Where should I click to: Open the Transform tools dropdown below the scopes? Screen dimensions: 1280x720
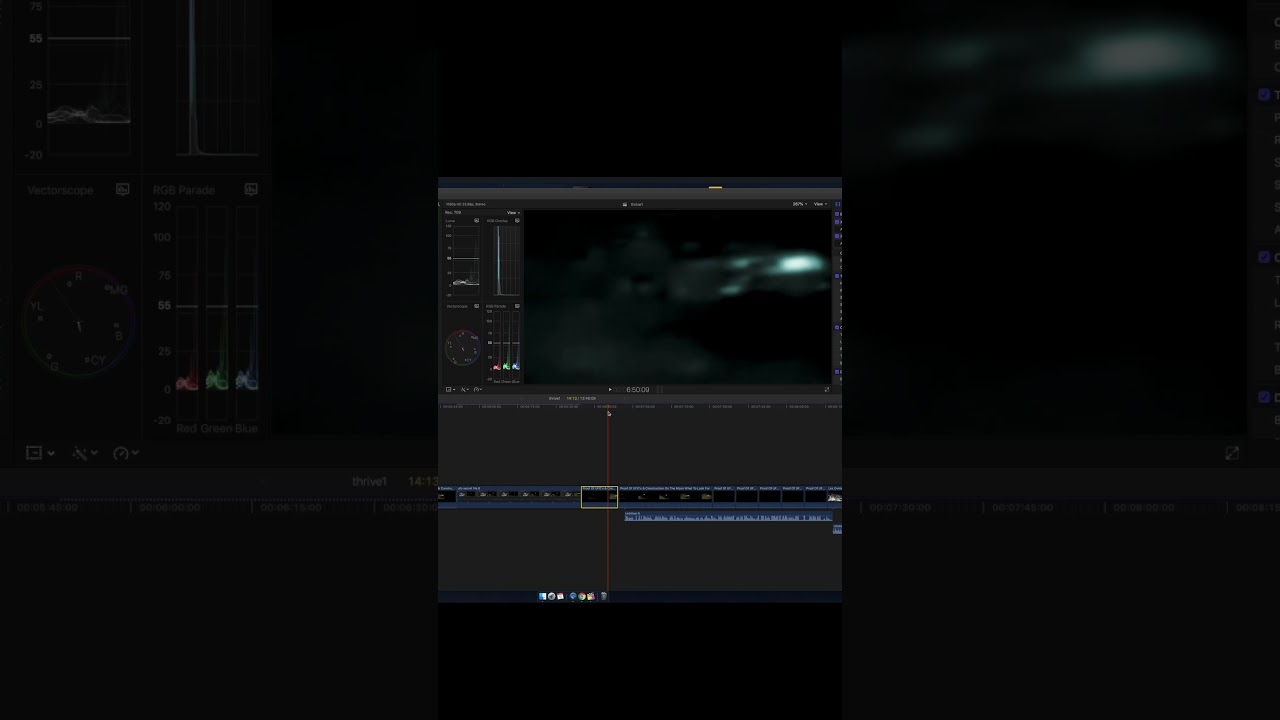tap(451, 389)
